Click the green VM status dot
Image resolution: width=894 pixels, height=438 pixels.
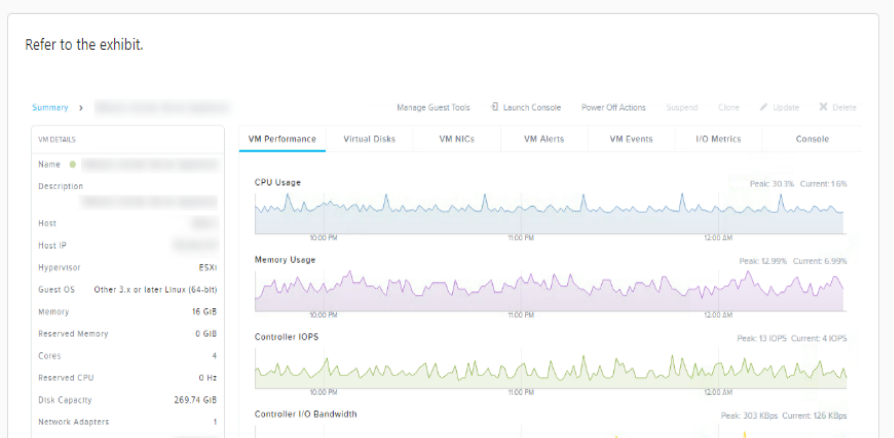click(x=73, y=163)
